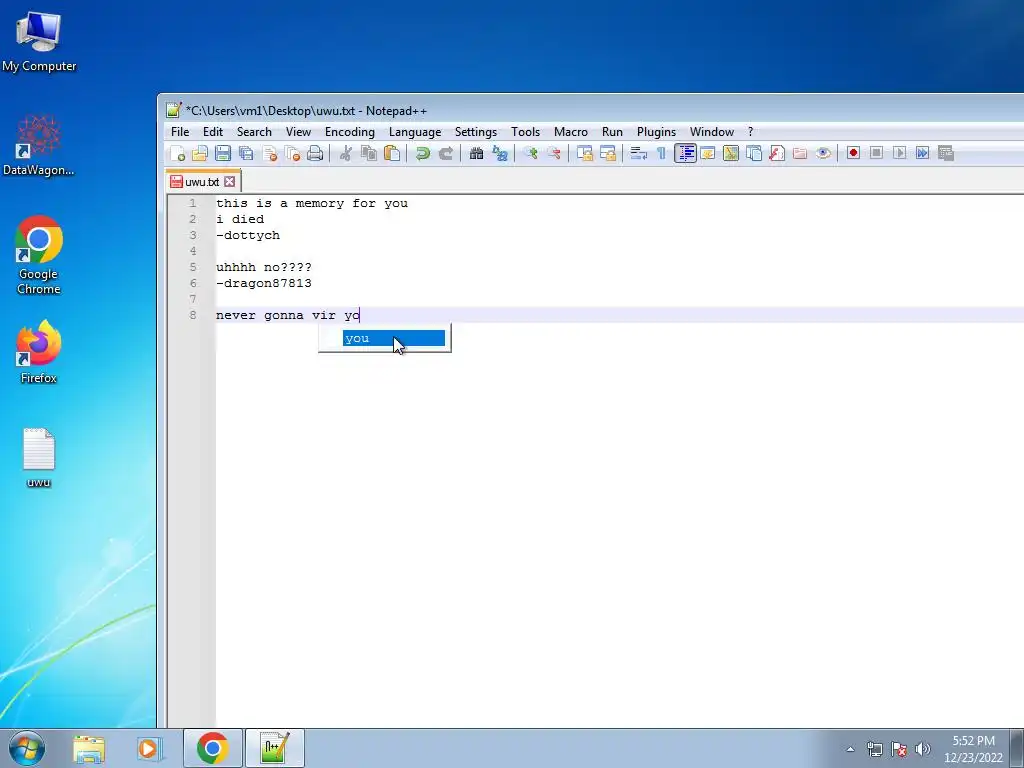Click the Close document toolbar icon

(269, 153)
